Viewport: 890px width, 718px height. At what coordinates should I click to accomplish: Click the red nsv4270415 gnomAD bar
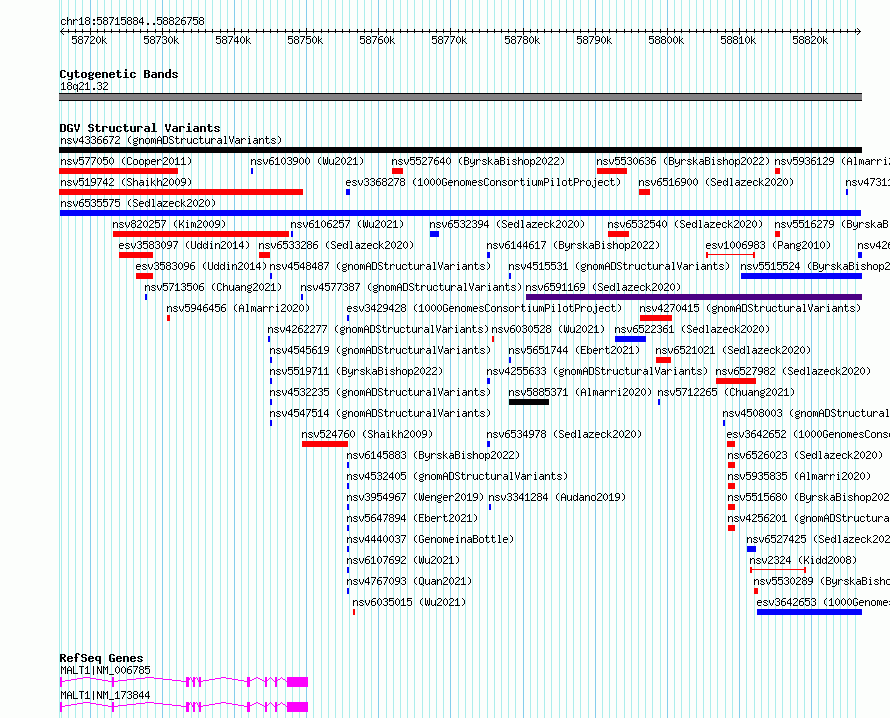coord(656,318)
